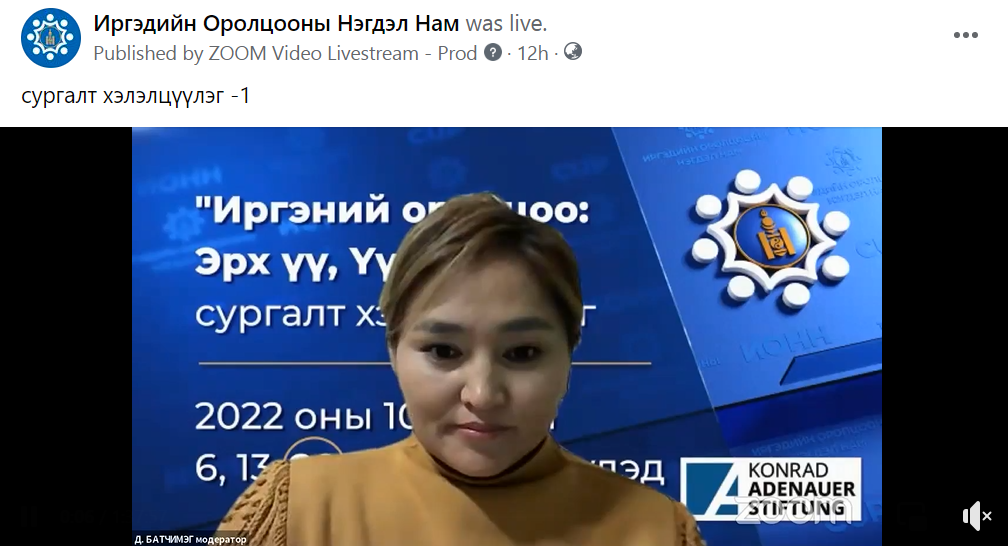Unmute the video with the speaker icon
Screen dimensions: 1008x546
coord(977,516)
